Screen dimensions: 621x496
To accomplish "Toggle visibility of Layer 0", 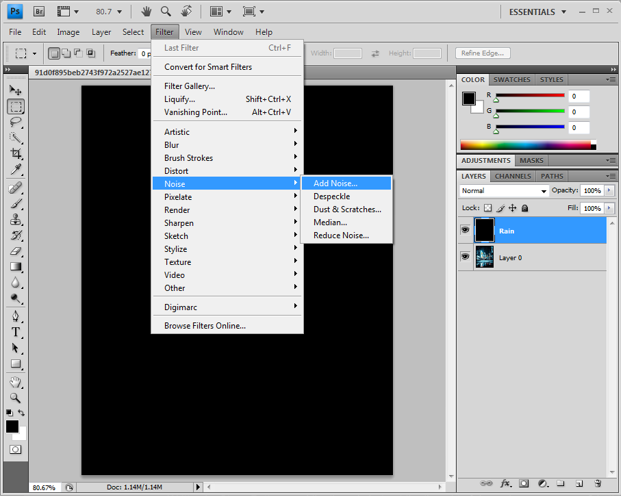I will pyautogui.click(x=466, y=257).
